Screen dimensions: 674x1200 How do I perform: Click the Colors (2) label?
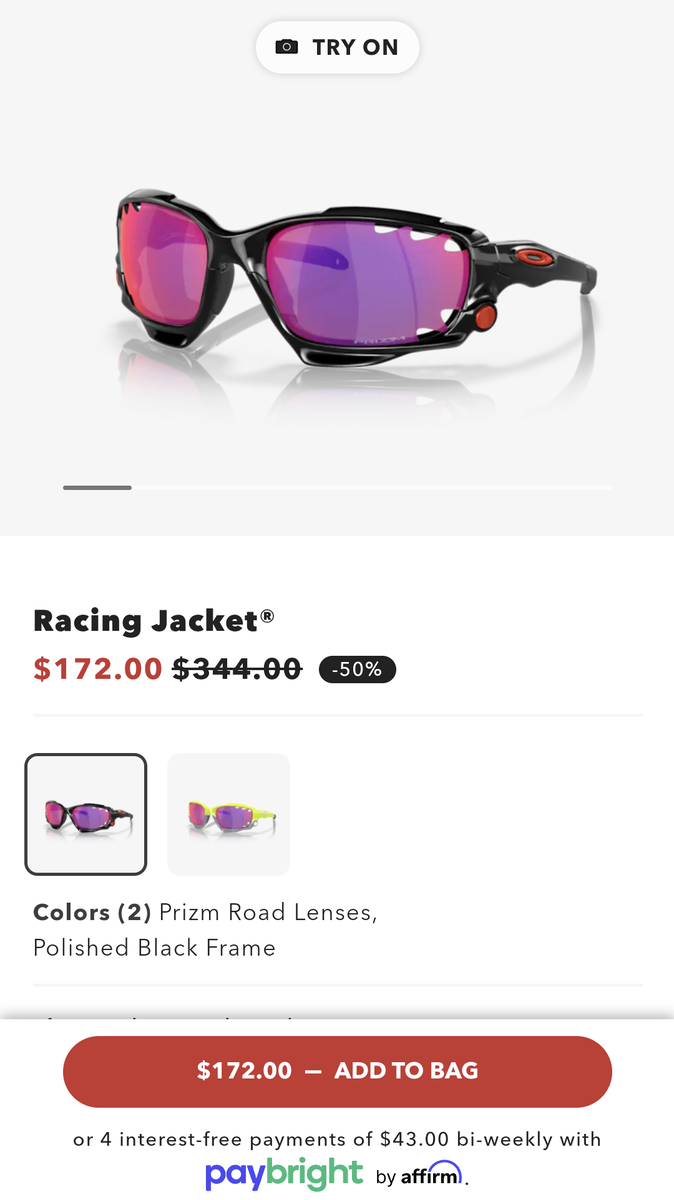(92, 912)
